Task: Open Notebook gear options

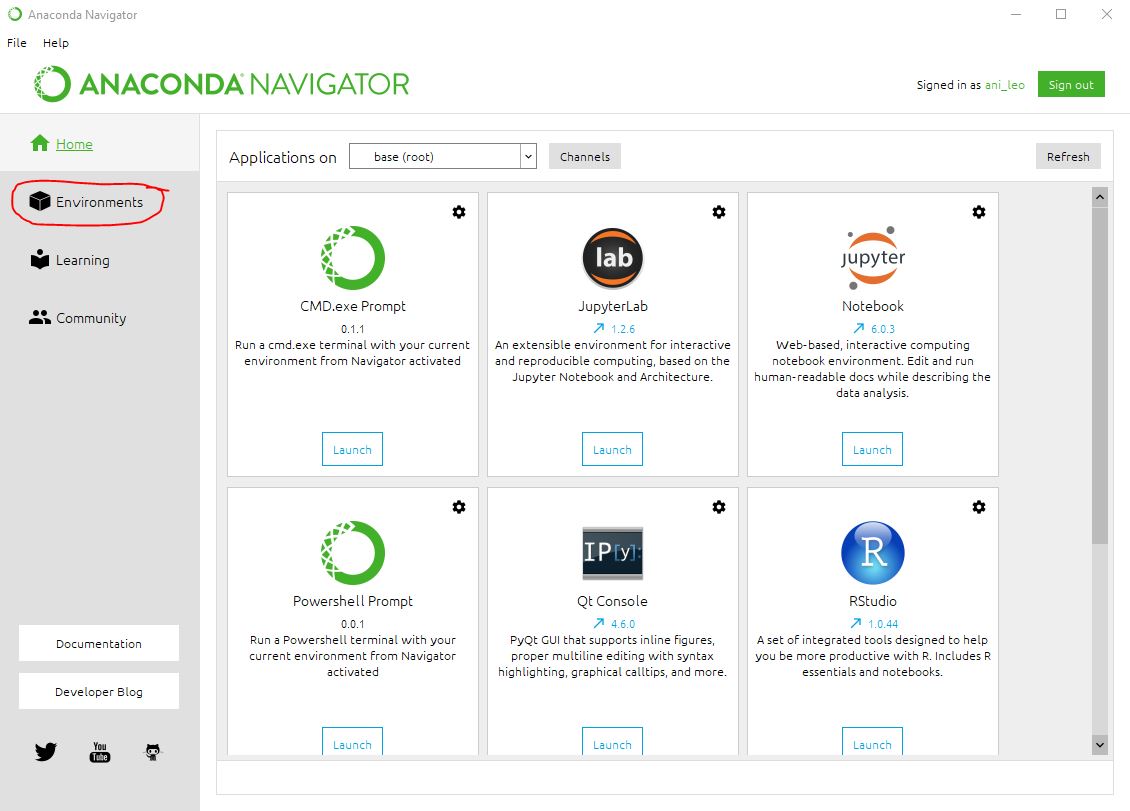Action: click(979, 212)
